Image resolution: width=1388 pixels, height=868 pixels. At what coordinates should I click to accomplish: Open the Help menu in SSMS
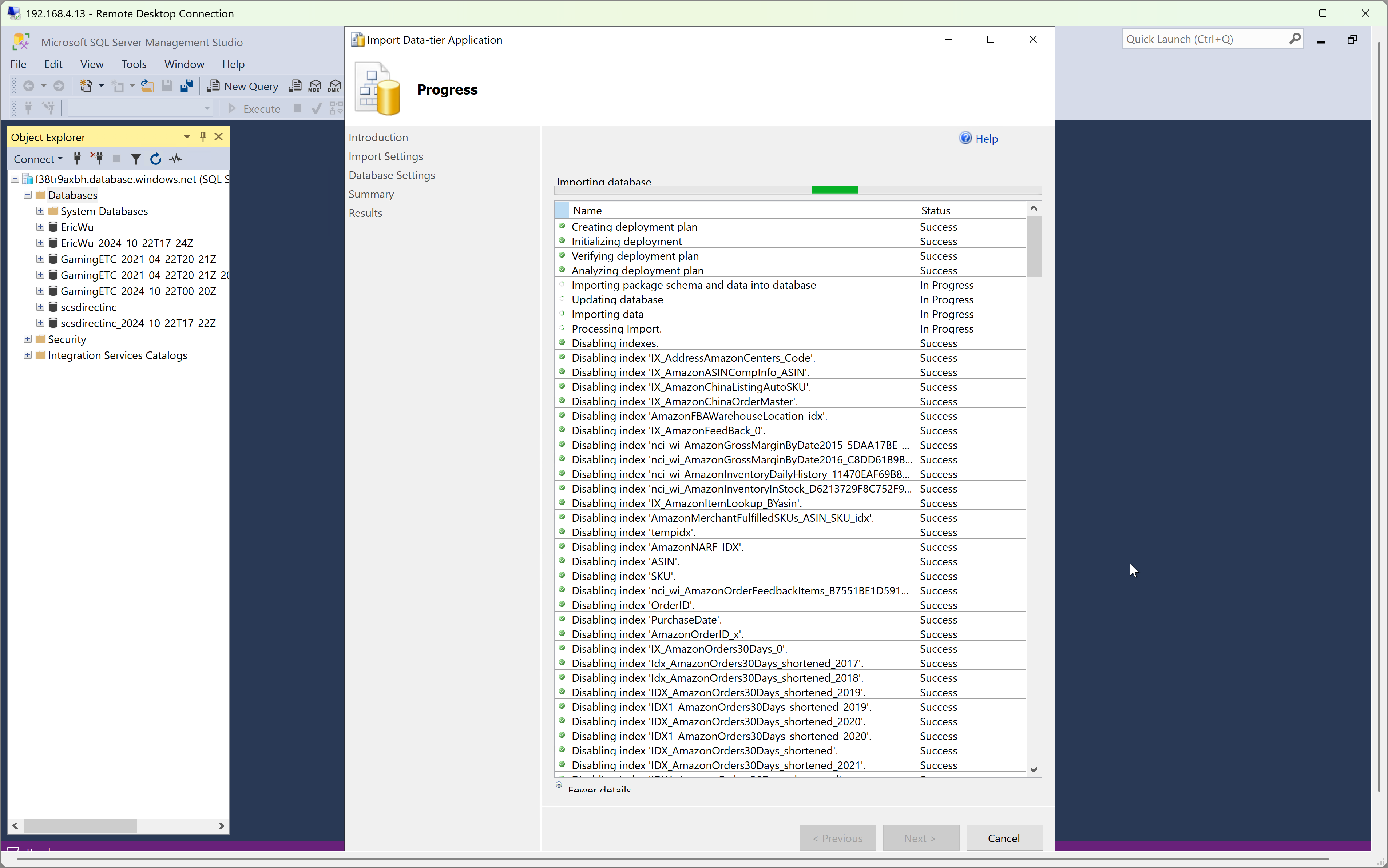pyautogui.click(x=234, y=64)
